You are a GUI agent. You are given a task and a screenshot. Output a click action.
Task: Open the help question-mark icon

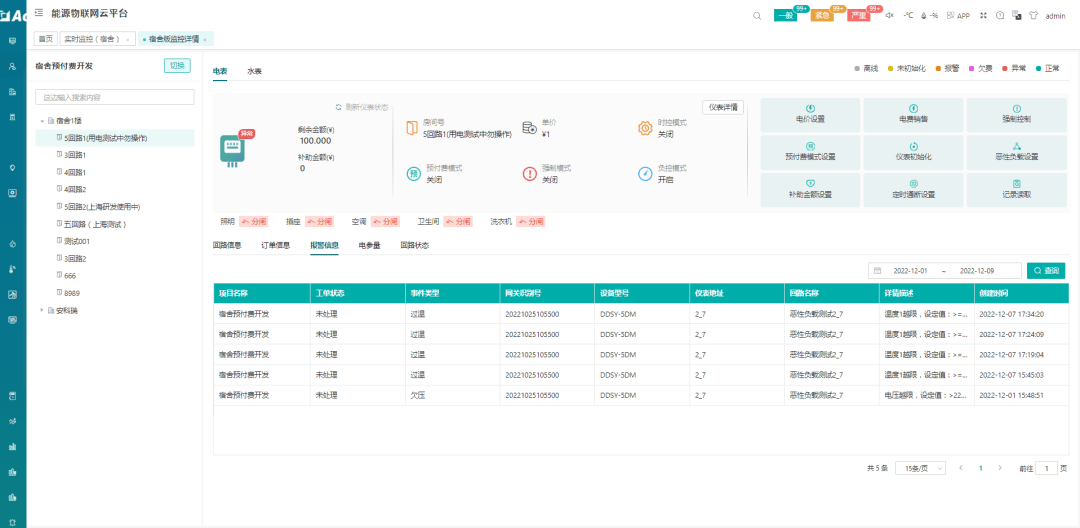coord(1000,15)
